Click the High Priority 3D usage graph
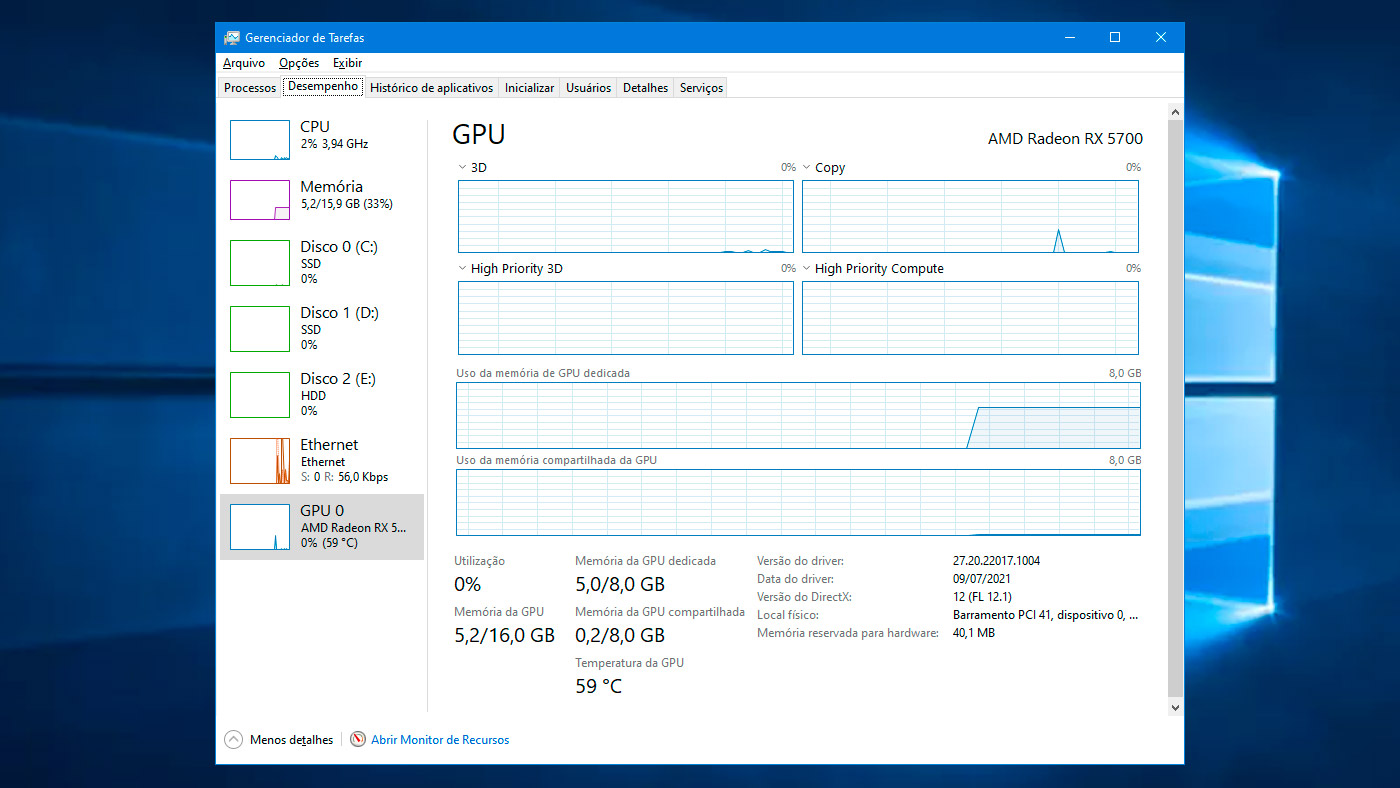Screen dimensions: 1400x788 point(626,318)
